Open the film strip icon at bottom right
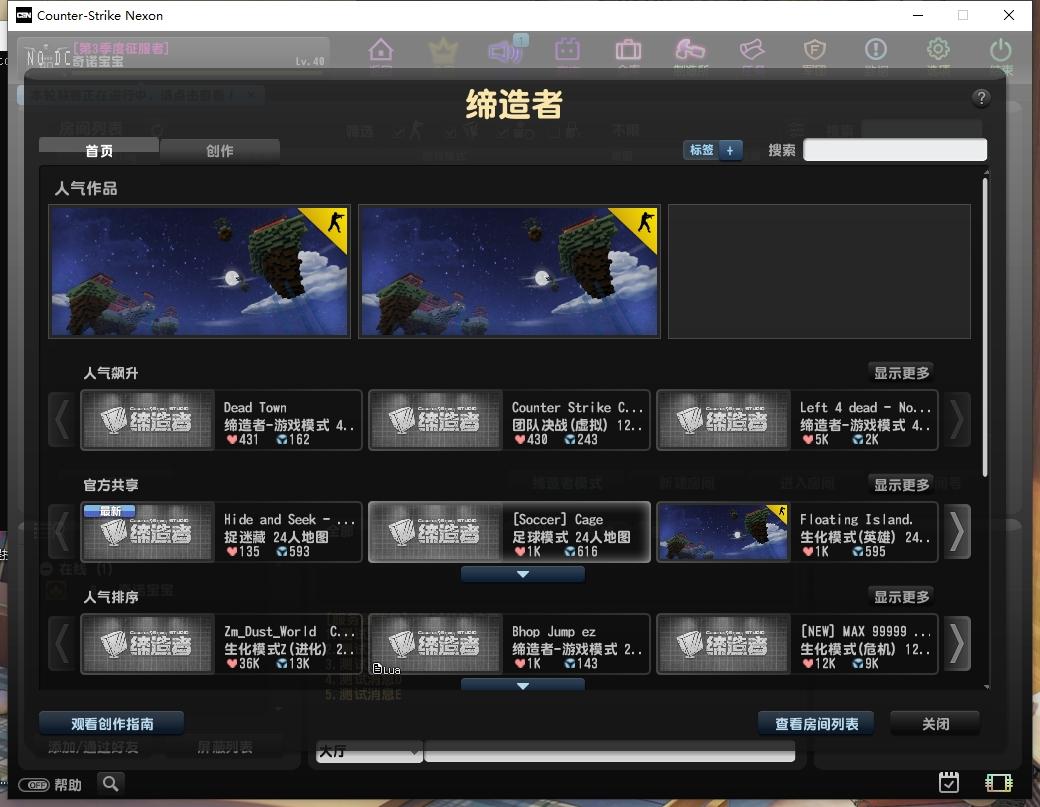Screen dimensions: 1040x807 click(998, 783)
